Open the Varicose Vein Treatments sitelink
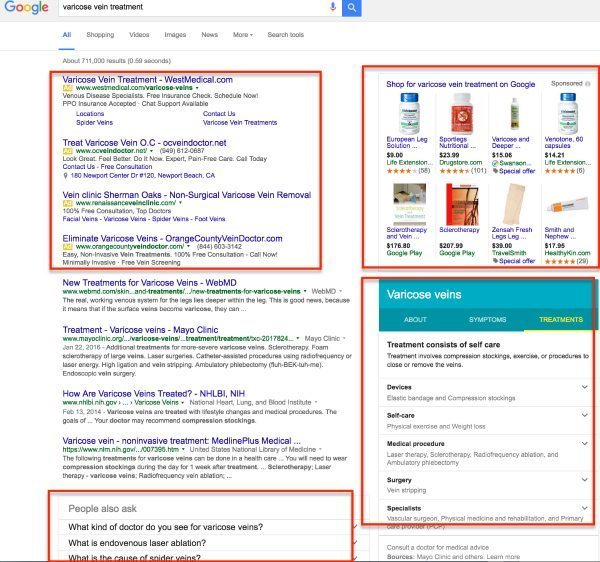The width and height of the screenshot is (600, 562). (x=240, y=122)
